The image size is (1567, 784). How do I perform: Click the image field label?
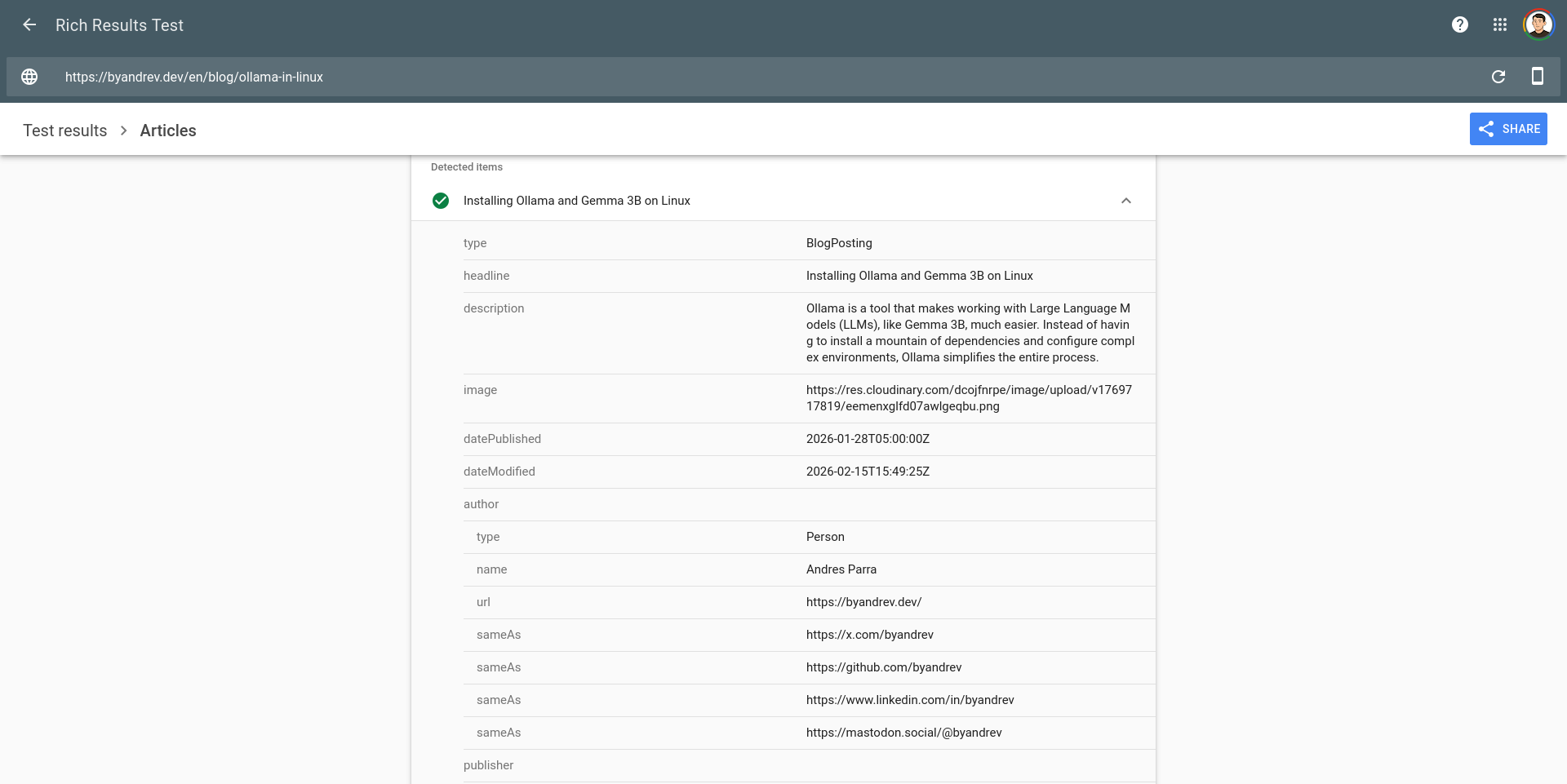[x=480, y=390]
